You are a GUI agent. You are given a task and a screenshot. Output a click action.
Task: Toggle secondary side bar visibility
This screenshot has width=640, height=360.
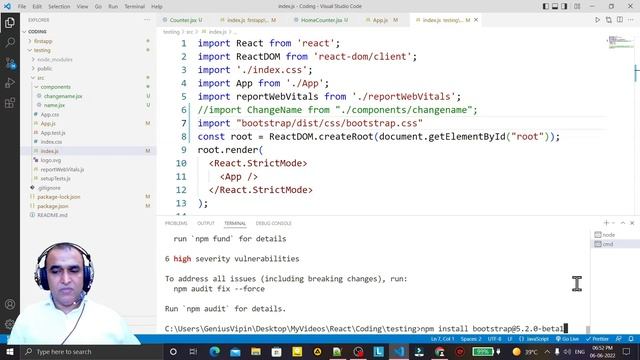tap(564, 6)
